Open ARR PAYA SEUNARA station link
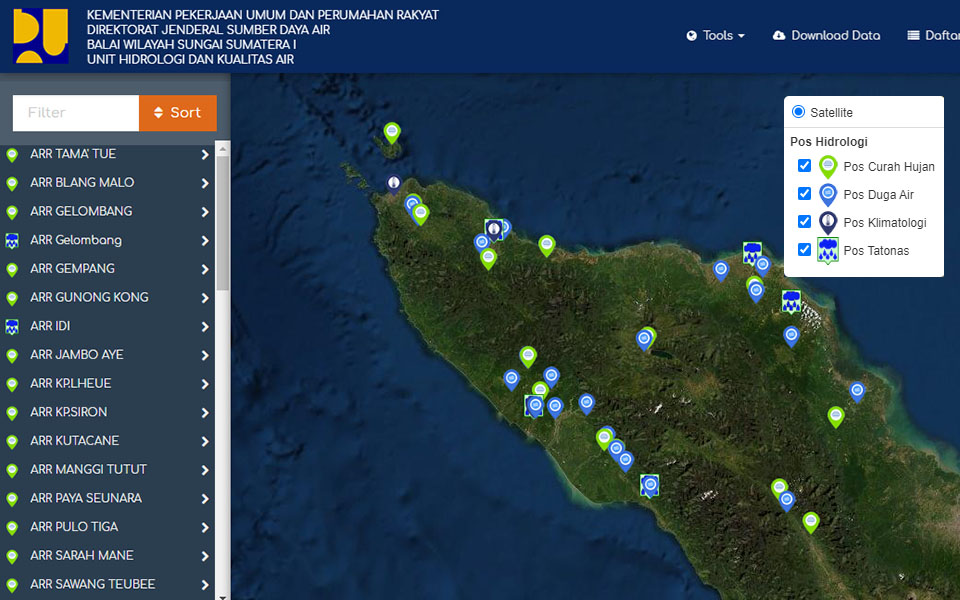Viewport: 960px width, 600px height. click(86, 498)
